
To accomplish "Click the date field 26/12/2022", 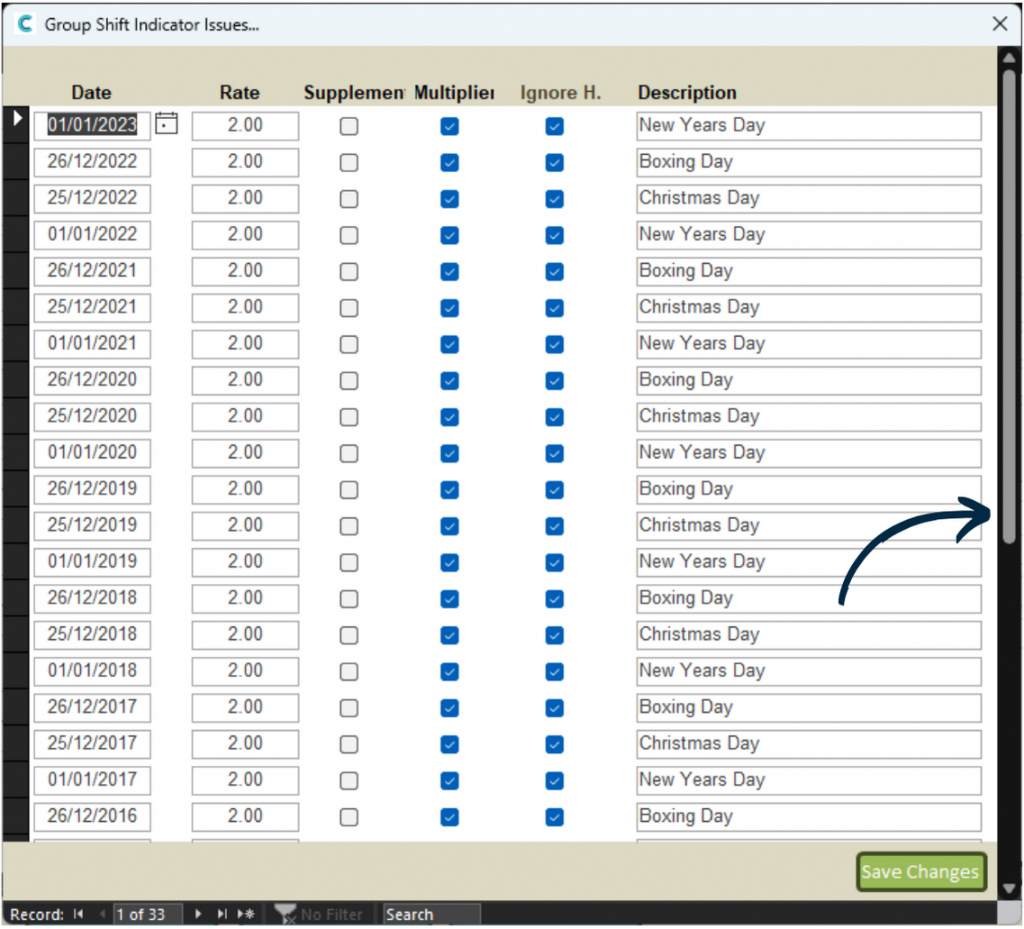I will click(92, 162).
